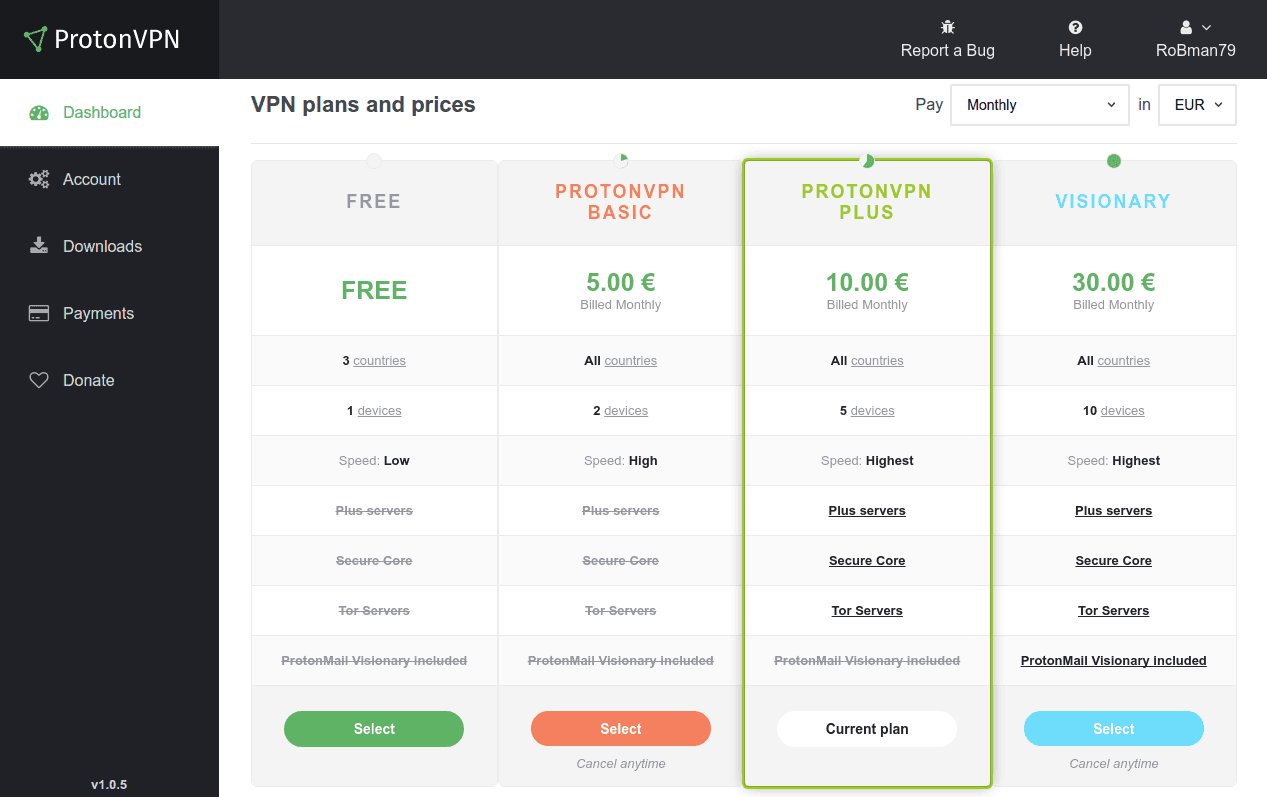Click the Downloads sidebar icon

coord(38,245)
